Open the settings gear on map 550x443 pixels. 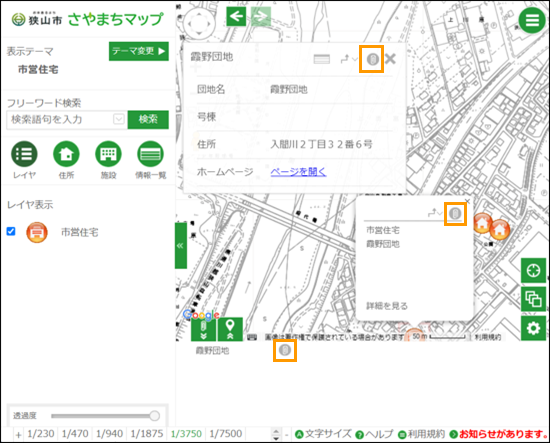click(533, 328)
